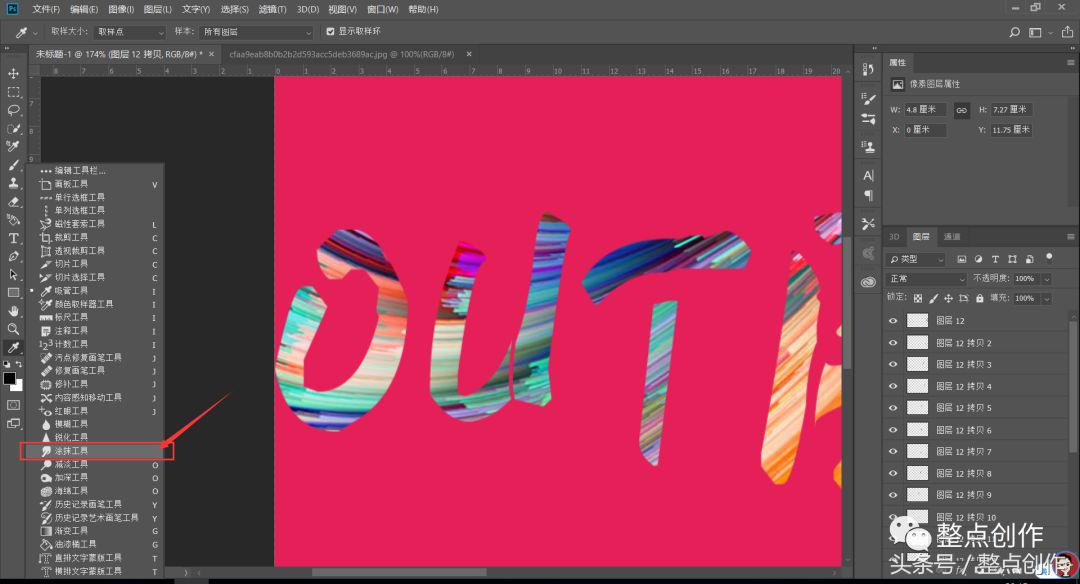Viewport: 1080px width, 584px height.
Task: Open the Creative Cloud Libraries icon
Action: [x=868, y=282]
